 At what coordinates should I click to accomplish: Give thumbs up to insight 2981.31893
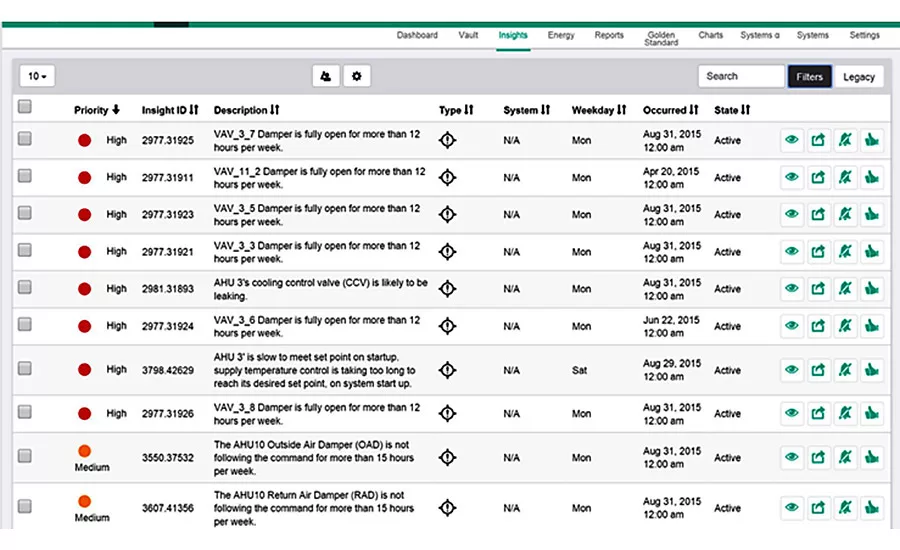[872, 289]
